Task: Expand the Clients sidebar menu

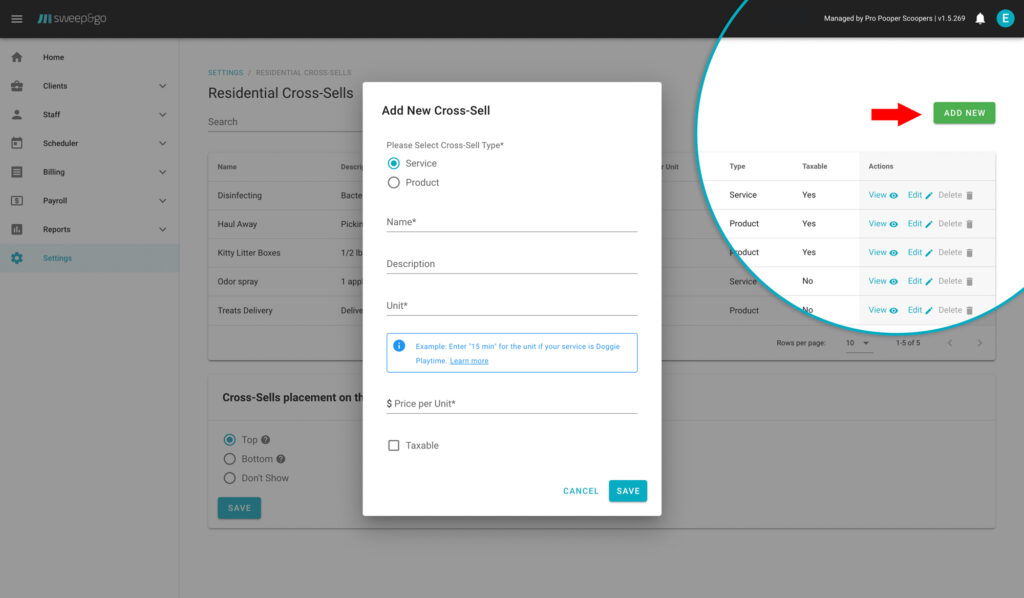Action: 162,86
